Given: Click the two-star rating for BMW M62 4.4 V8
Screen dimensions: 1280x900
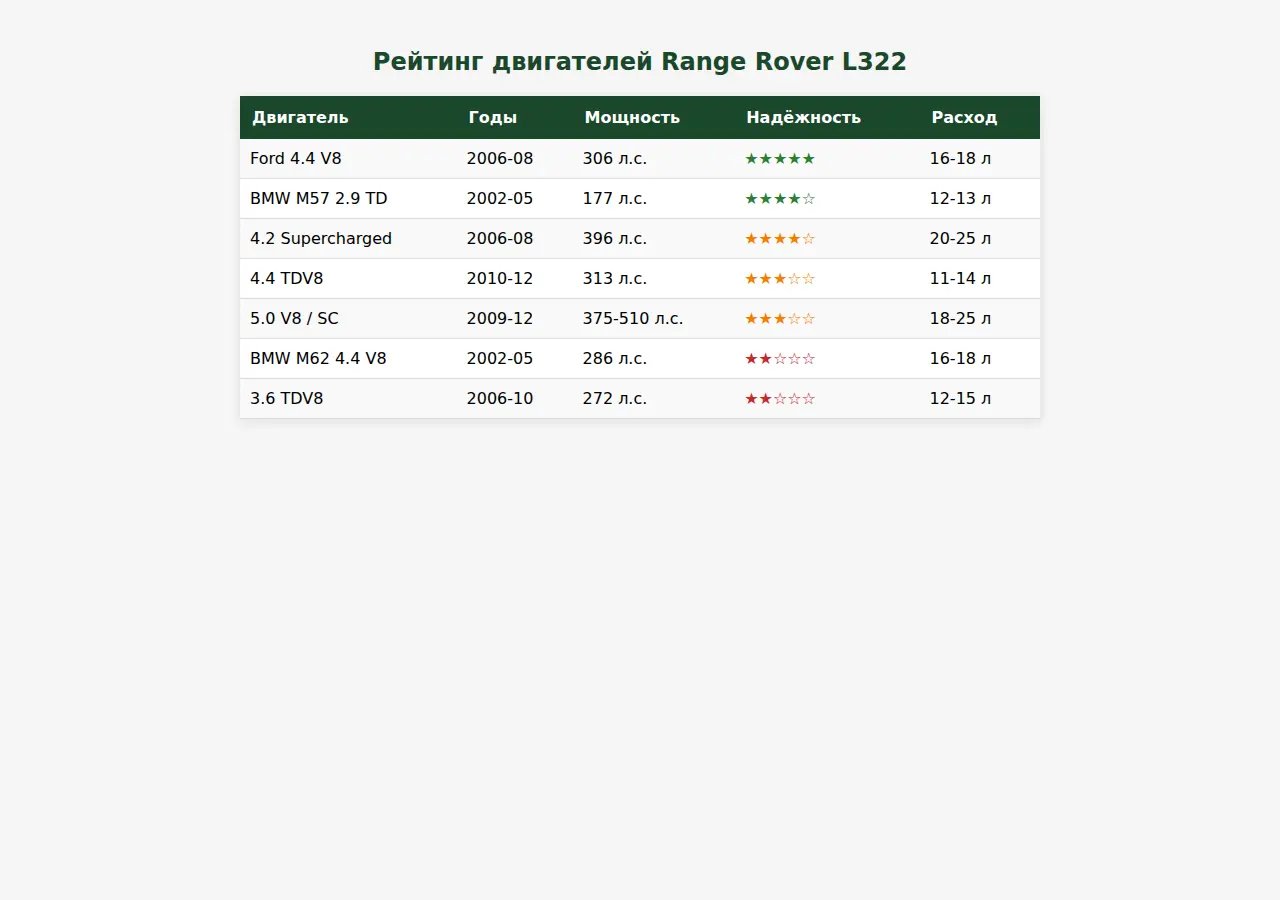Looking at the screenshot, I should [780, 358].
